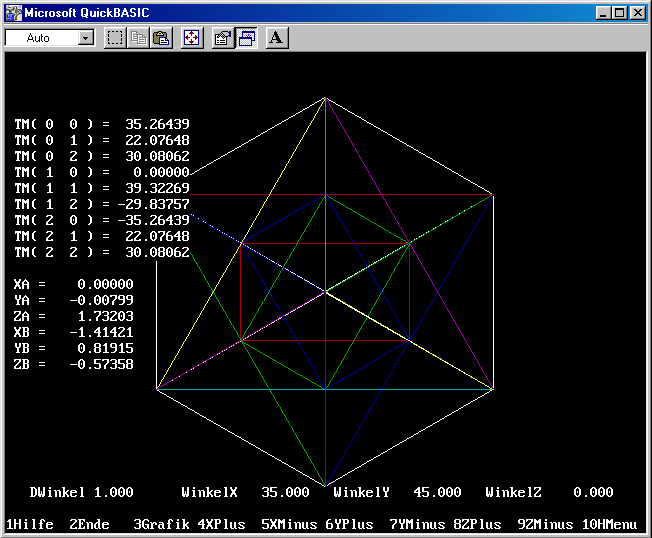Select 10HMenu in the bottom bar
The image size is (652, 538).
click(609, 524)
